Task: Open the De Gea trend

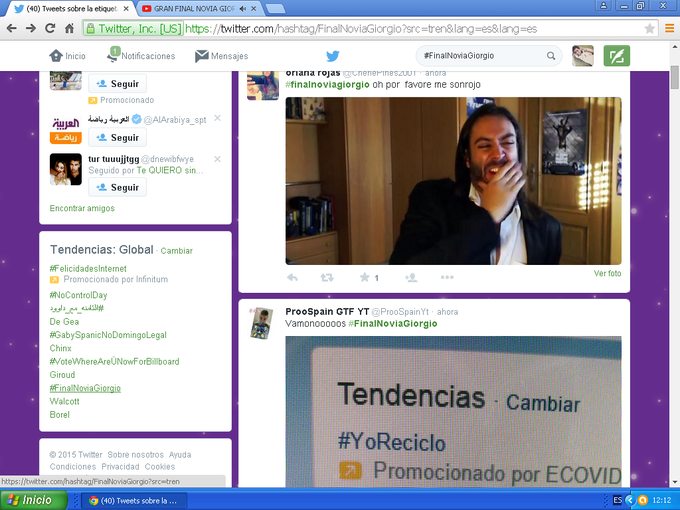Action: point(64,322)
